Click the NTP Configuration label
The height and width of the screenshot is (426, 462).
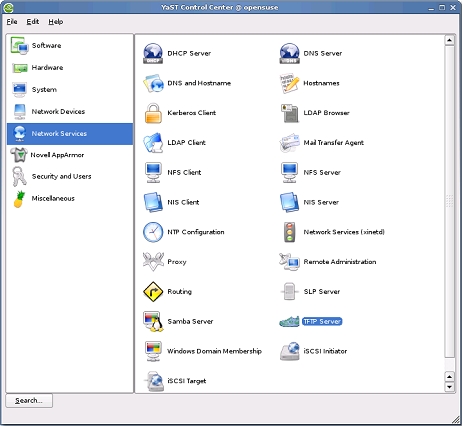tap(196, 232)
